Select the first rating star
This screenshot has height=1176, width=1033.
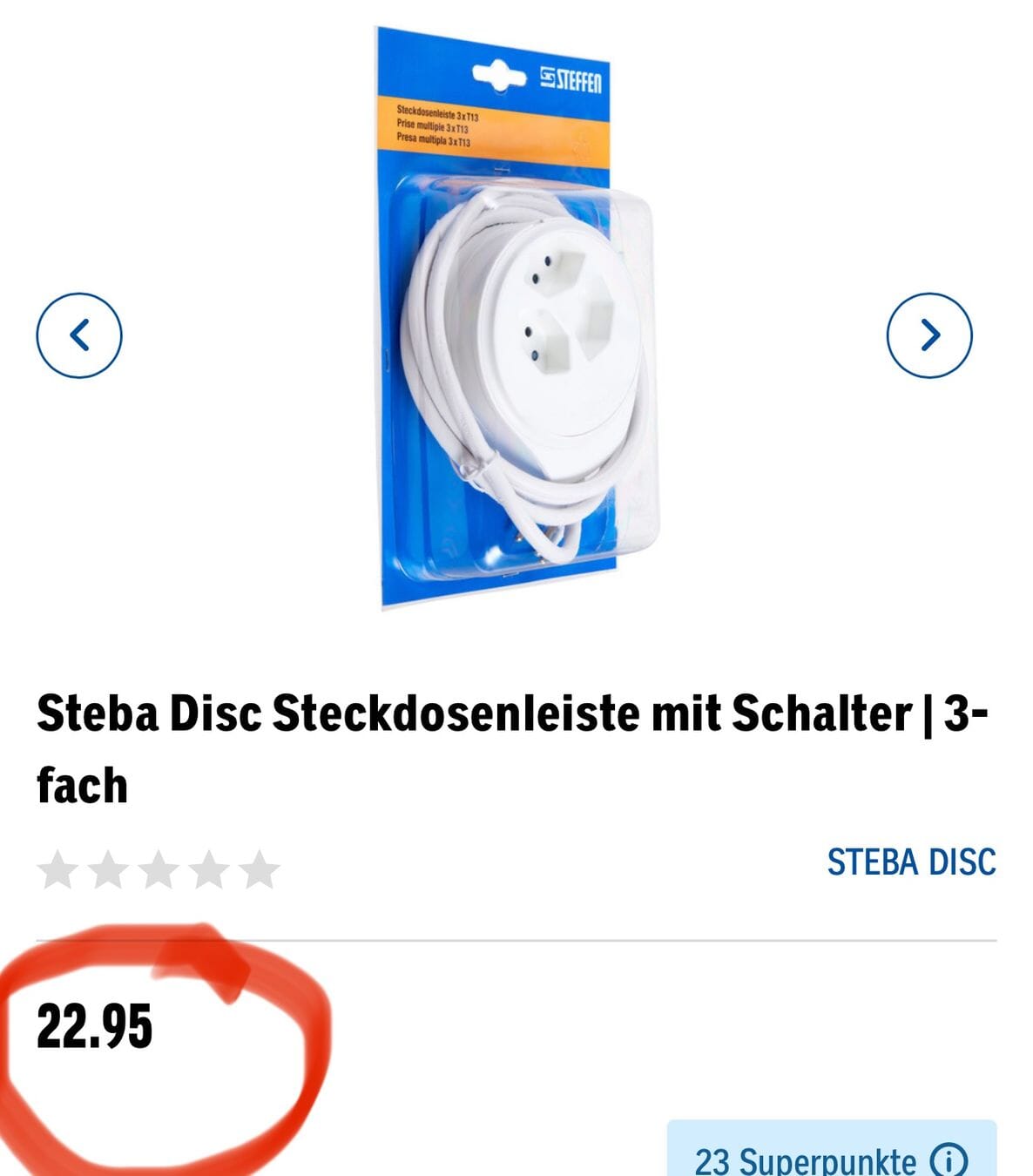pos(57,869)
